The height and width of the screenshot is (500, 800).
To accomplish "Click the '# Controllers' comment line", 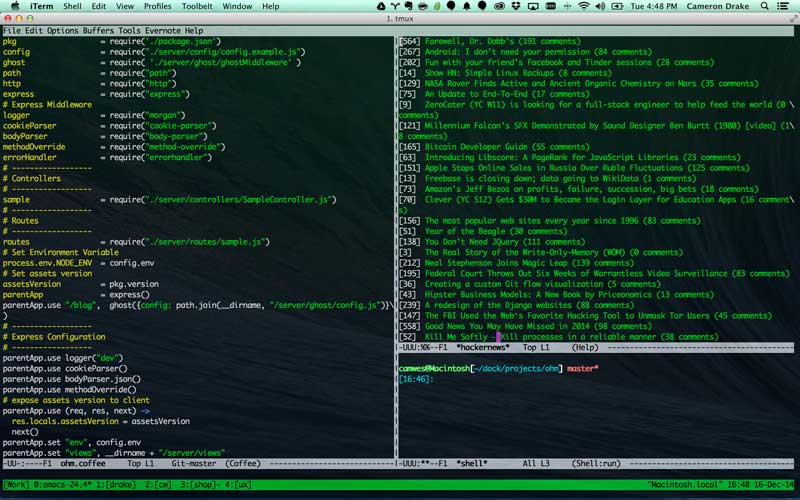I will tap(32, 179).
